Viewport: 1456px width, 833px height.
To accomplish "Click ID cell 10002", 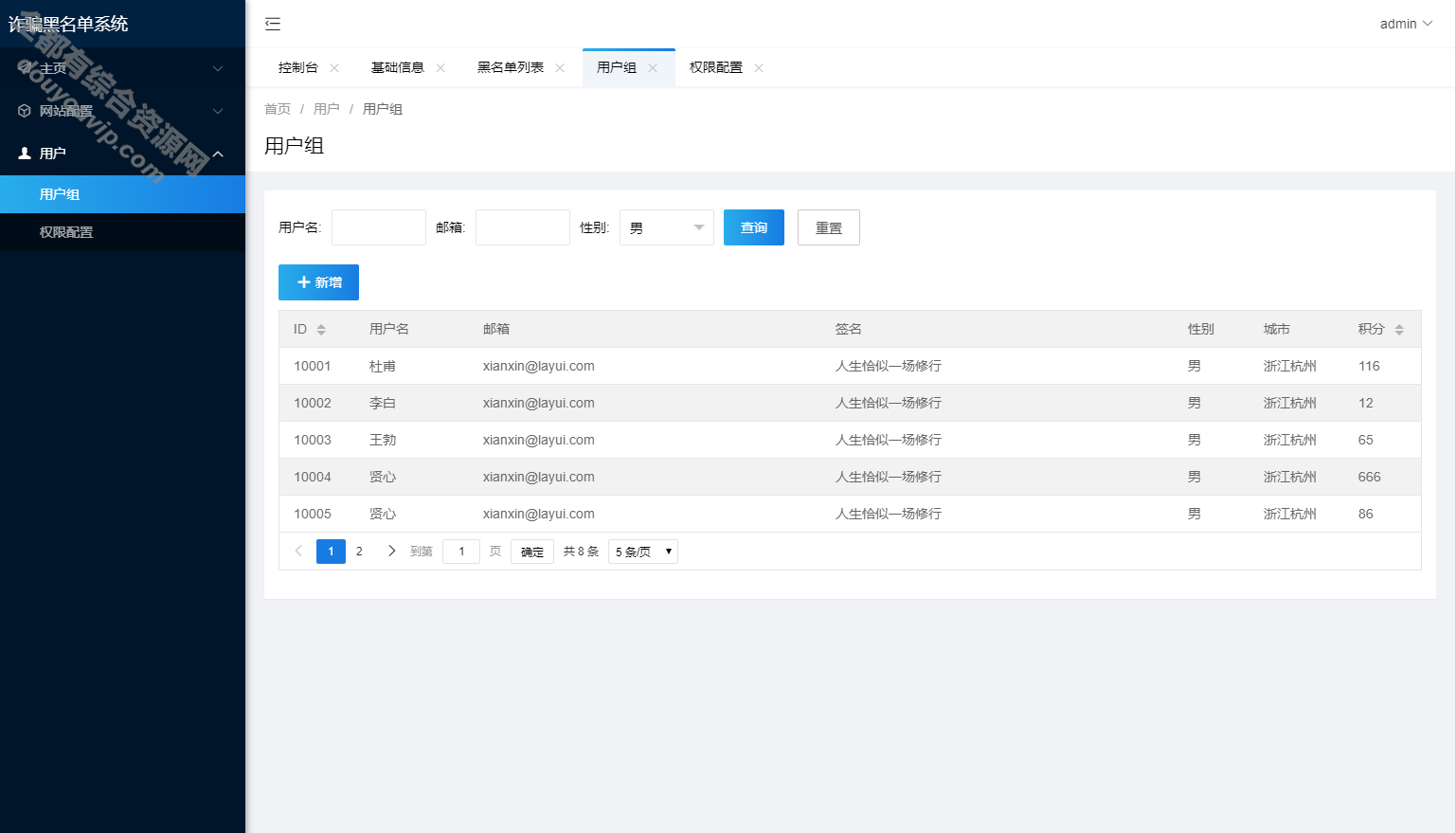I will pos(313,403).
